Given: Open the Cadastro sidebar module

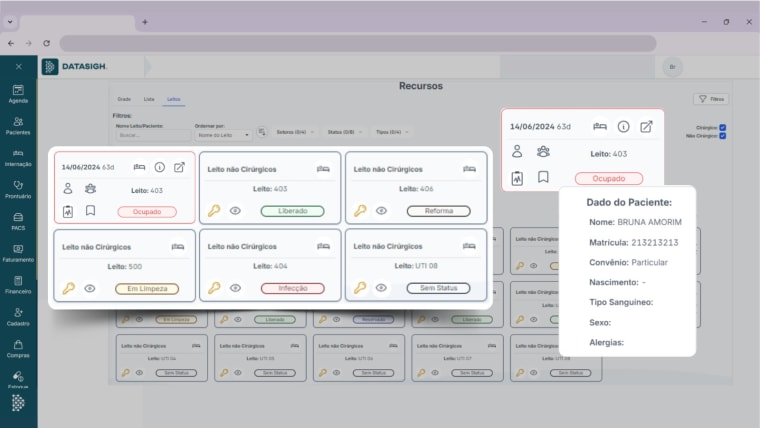Looking at the screenshot, I should click(x=18, y=317).
